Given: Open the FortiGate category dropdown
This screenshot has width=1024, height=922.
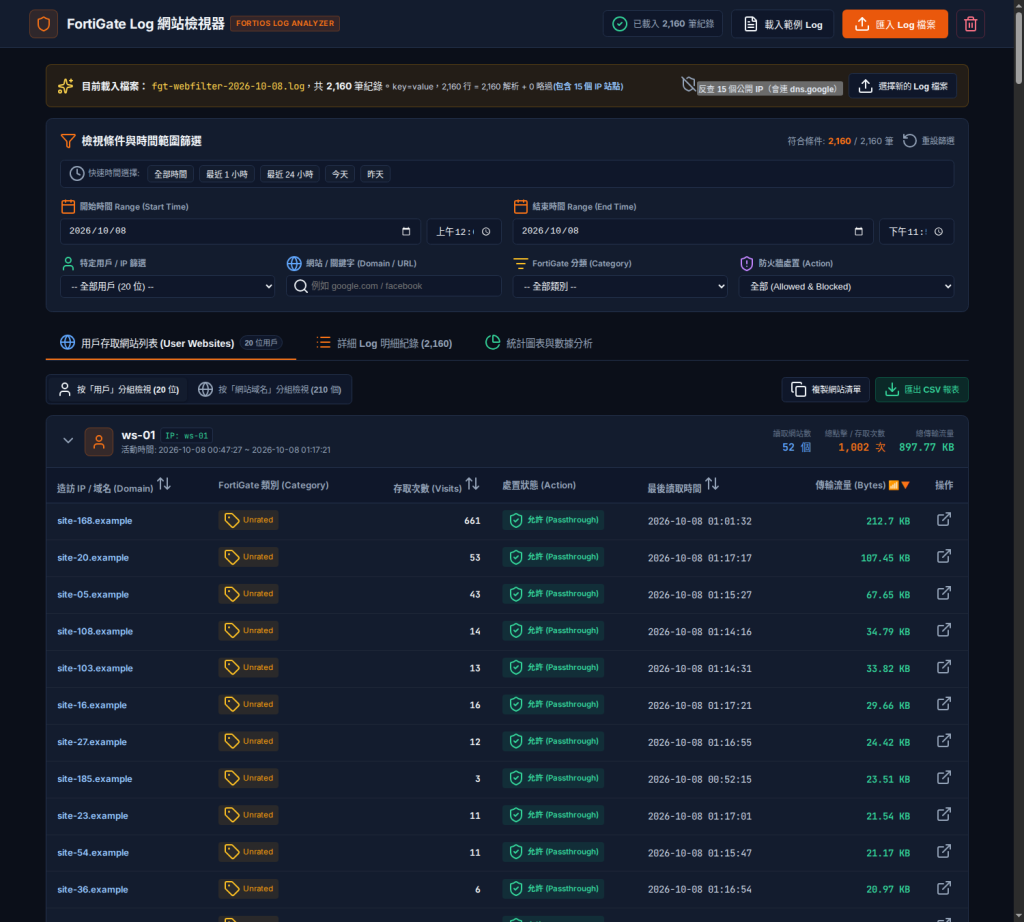Looking at the screenshot, I should [620, 287].
